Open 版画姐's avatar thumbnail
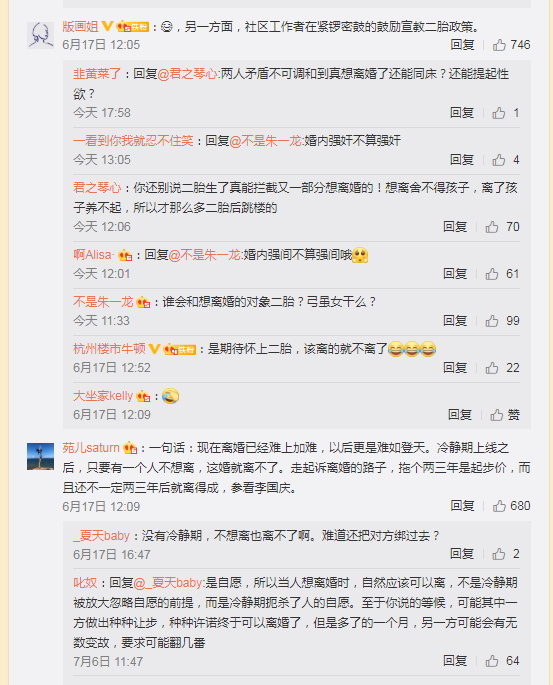The height and width of the screenshot is (685, 553). [41, 35]
